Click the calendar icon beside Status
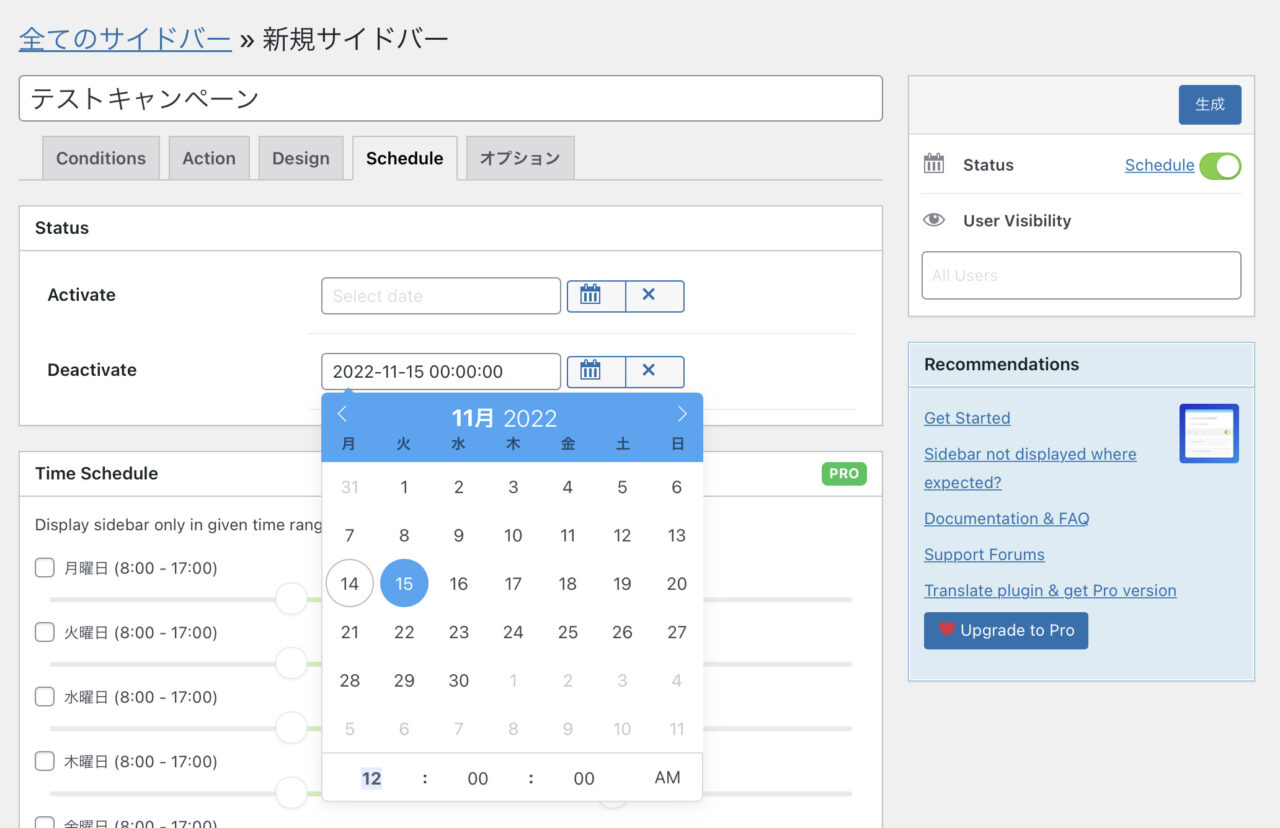Viewport: 1280px width, 828px height. (934, 165)
